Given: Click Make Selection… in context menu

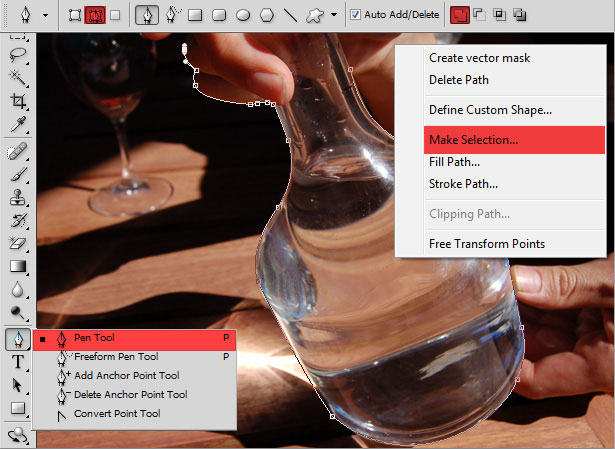Looking at the screenshot, I should pyautogui.click(x=514, y=140).
